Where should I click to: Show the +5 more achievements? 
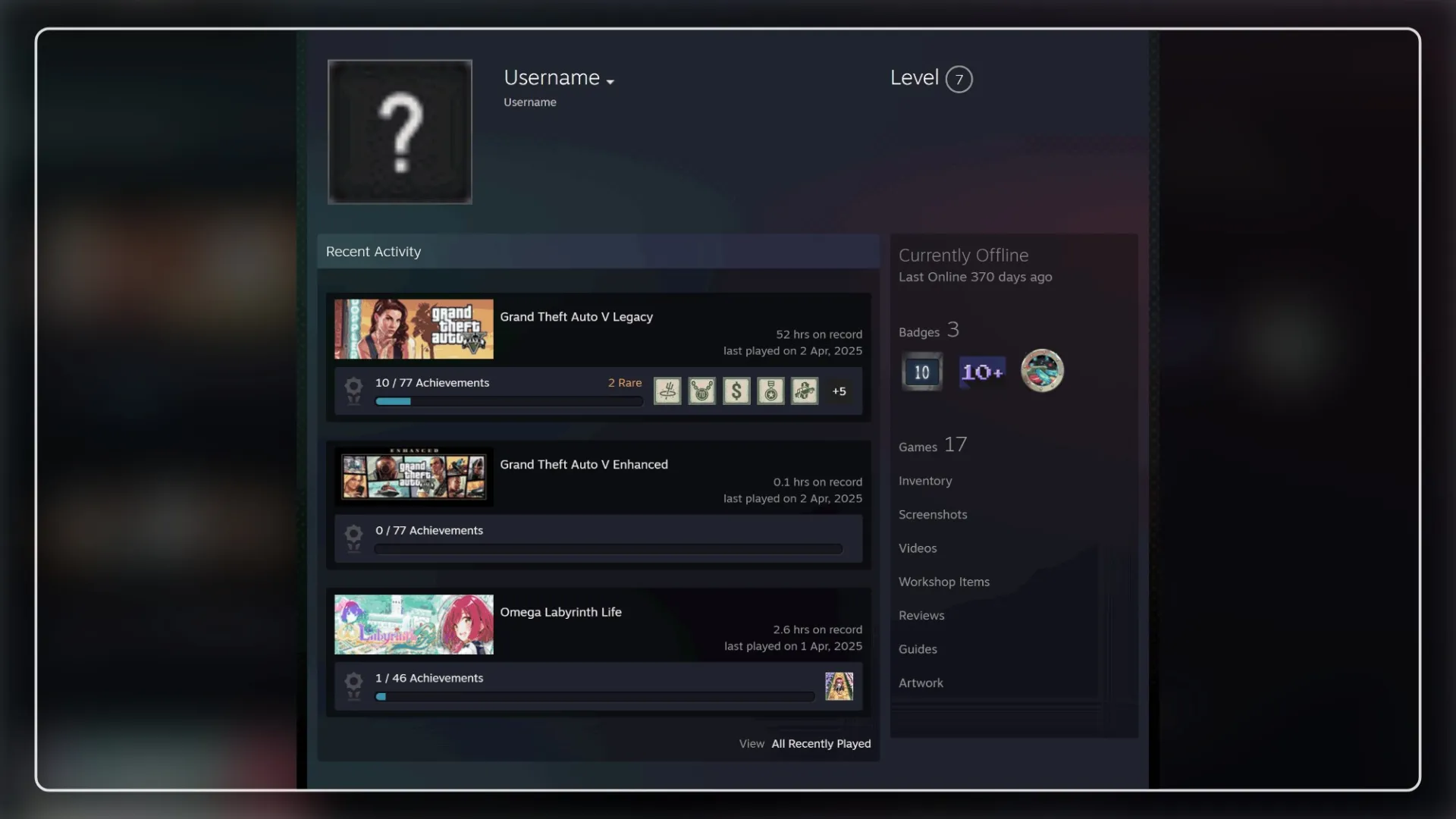tap(839, 391)
